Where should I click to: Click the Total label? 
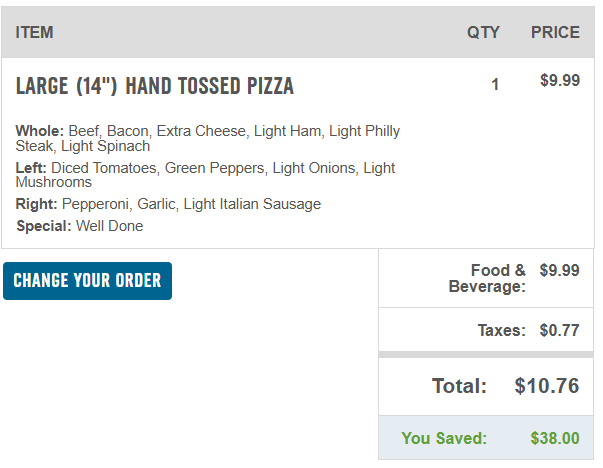click(459, 386)
